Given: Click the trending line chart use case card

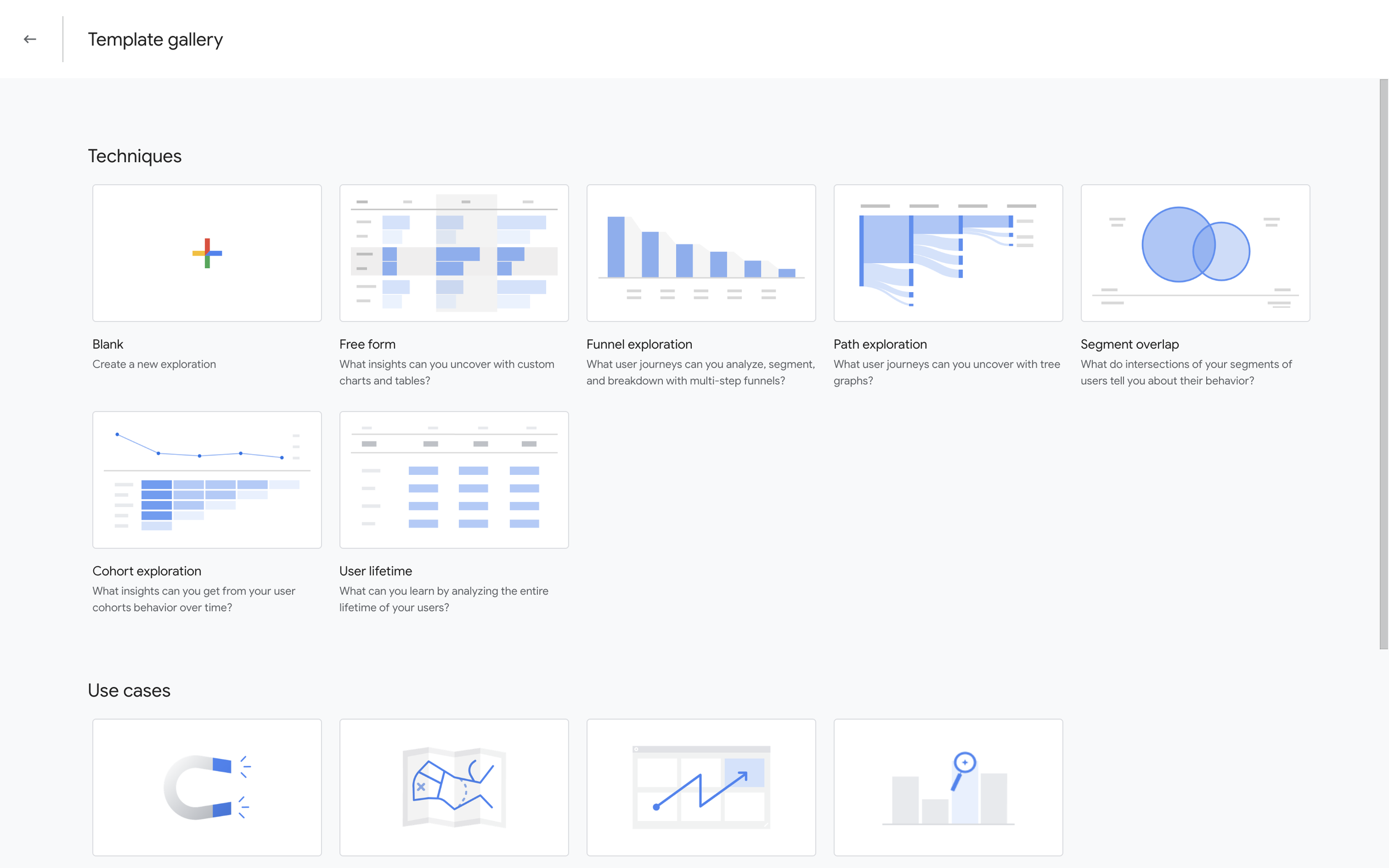Looking at the screenshot, I should (x=701, y=787).
